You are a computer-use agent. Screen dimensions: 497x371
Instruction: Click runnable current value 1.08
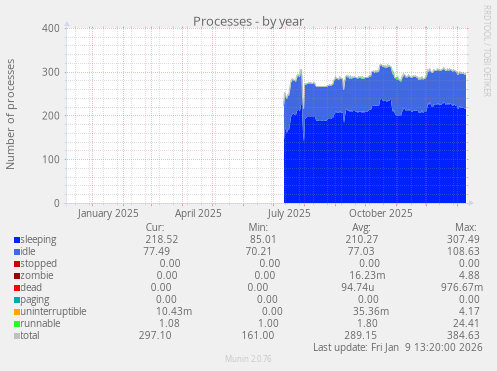[169, 323]
